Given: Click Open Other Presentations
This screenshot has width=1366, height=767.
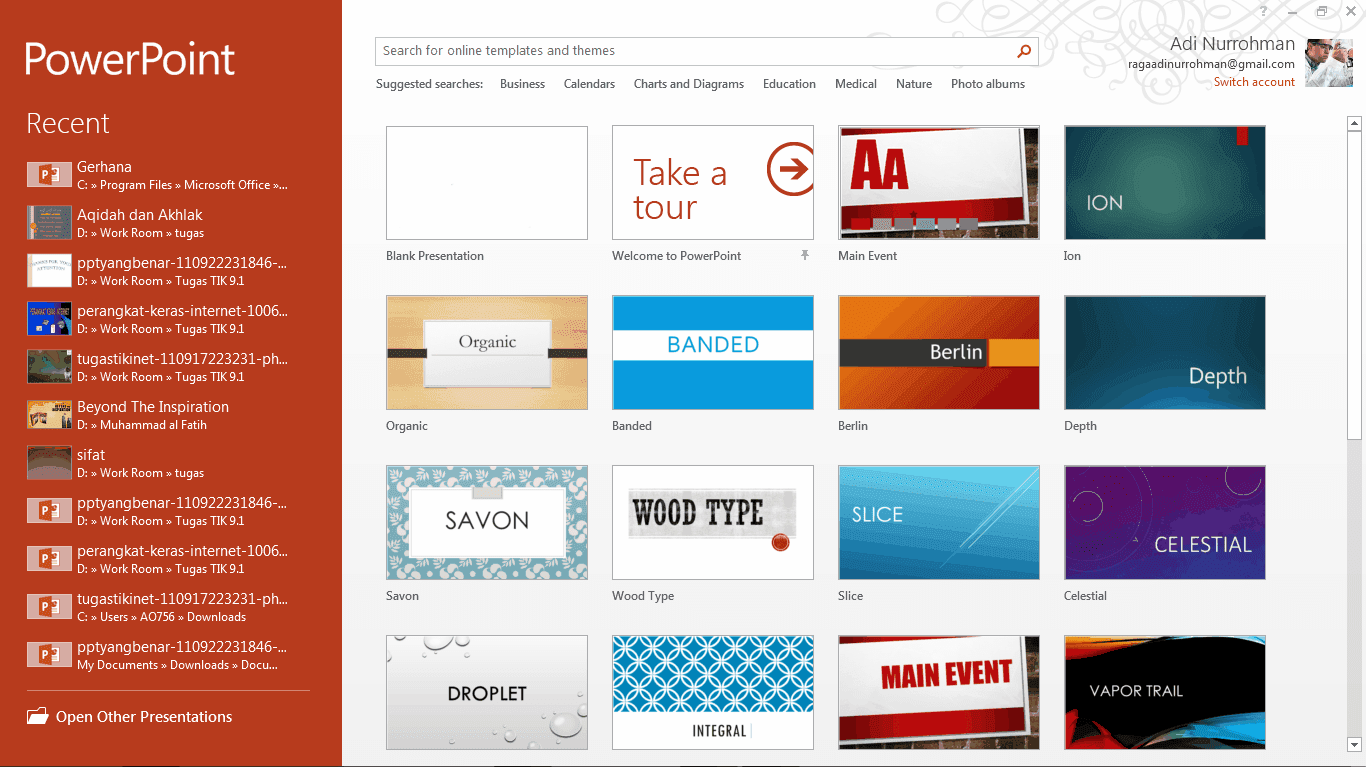Looking at the screenshot, I should (144, 717).
